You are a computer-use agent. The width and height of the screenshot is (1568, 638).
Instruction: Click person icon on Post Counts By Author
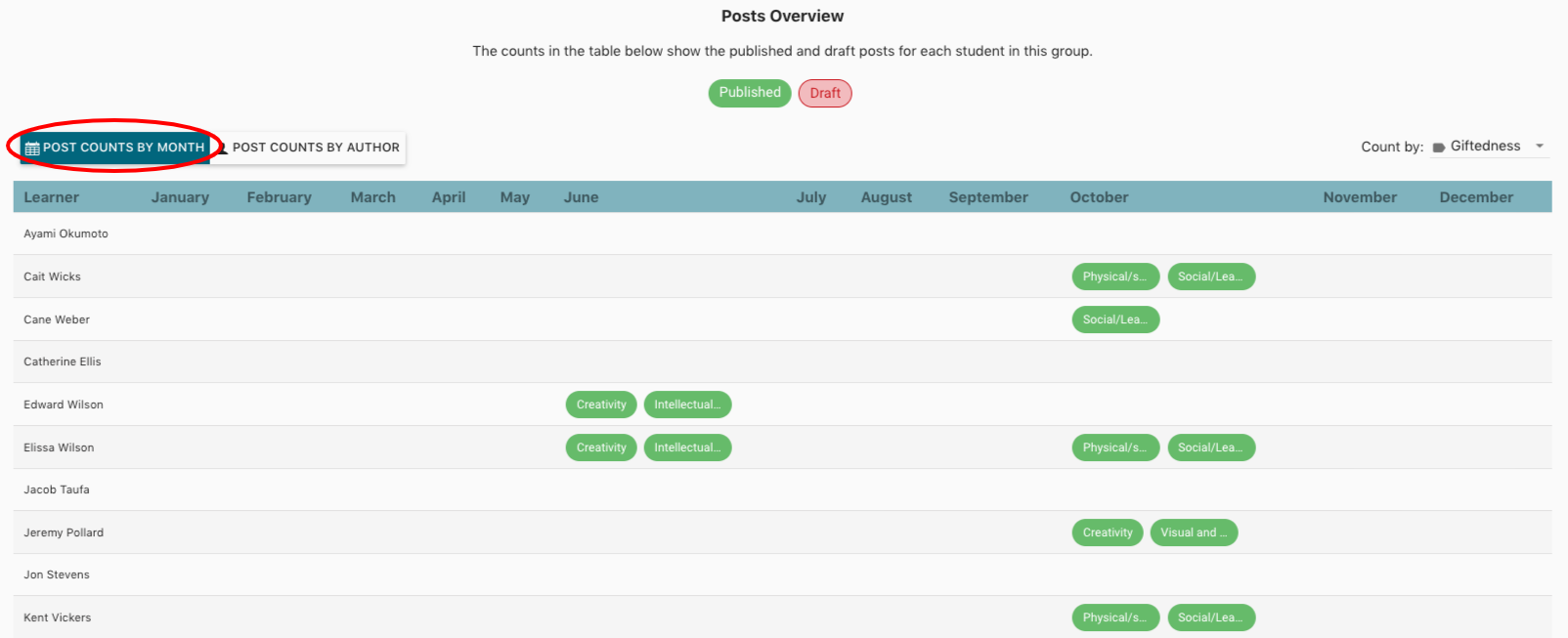click(x=223, y=148)
